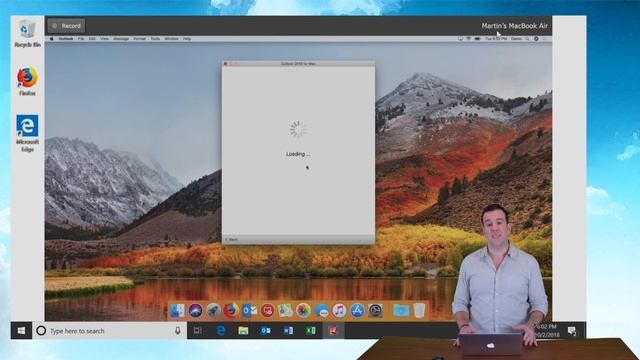
Task: Open the Apple menu in the Mac menu bar
Action: pos(51,39)
